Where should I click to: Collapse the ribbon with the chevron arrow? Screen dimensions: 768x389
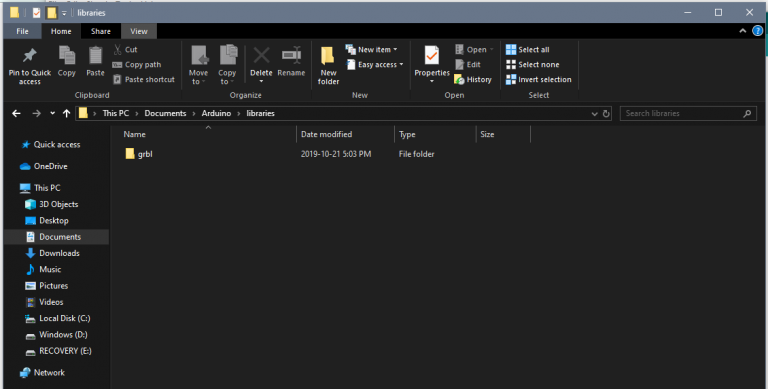point(743,31)
